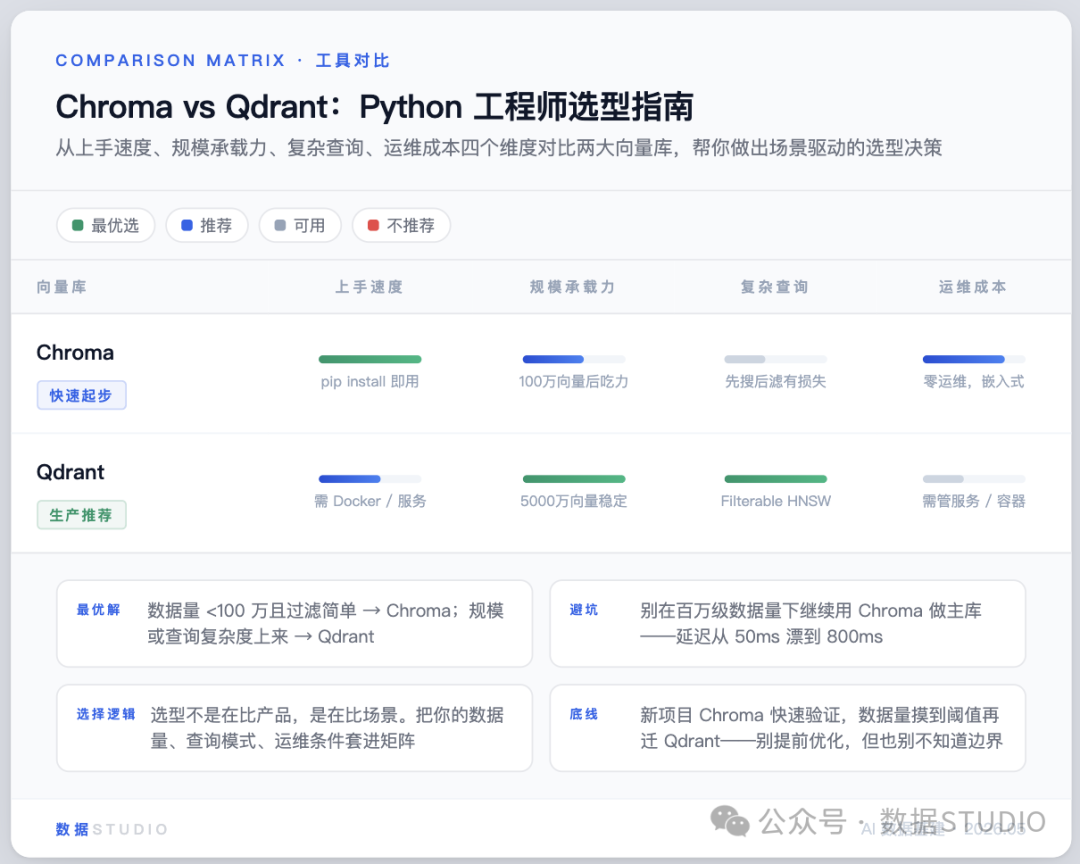Click the green bar above "pip install 即用"
This screenshot has height=864, width=1080.
coord(370,359)
